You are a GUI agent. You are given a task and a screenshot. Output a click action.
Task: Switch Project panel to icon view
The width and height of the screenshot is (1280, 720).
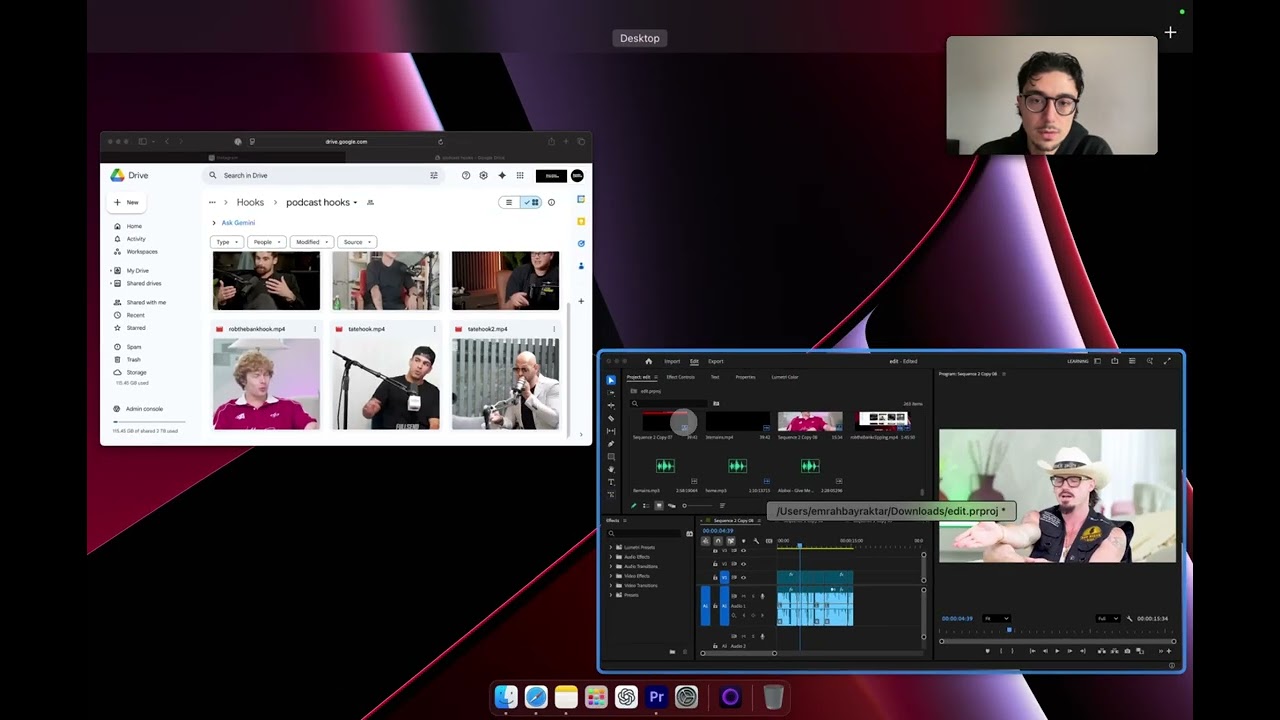point(659,505)
